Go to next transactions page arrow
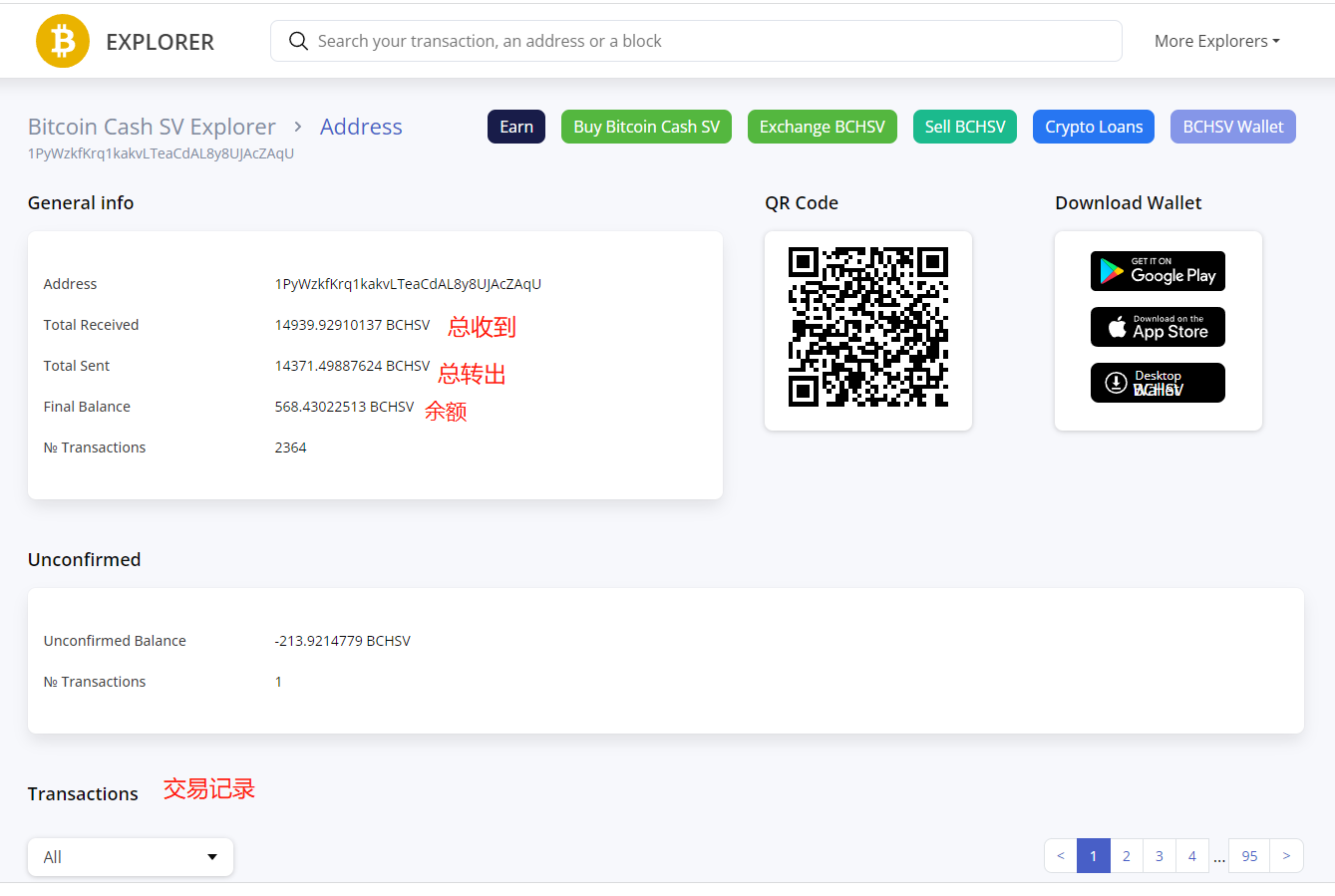This screenshot has height=896, width=1335. pyautogui.click(x=1286, y=856)
